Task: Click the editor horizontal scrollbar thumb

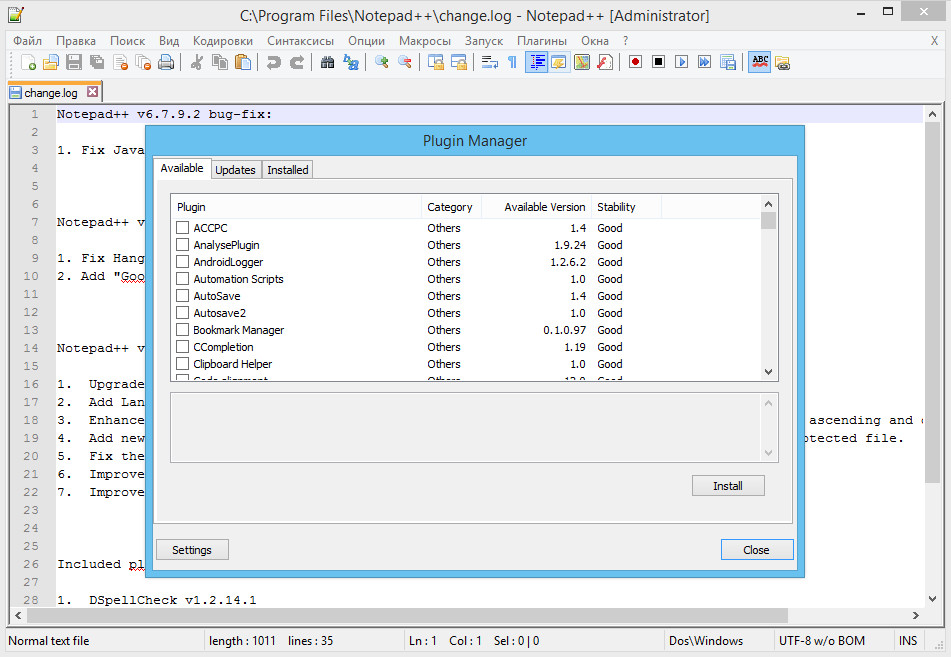Action: (407, 615)
